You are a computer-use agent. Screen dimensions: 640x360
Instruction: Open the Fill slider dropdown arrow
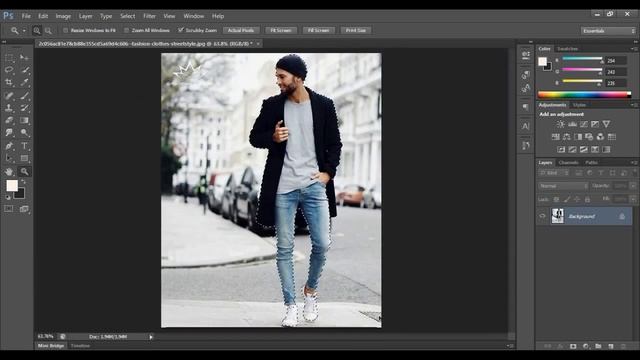[x=633, y=199]
